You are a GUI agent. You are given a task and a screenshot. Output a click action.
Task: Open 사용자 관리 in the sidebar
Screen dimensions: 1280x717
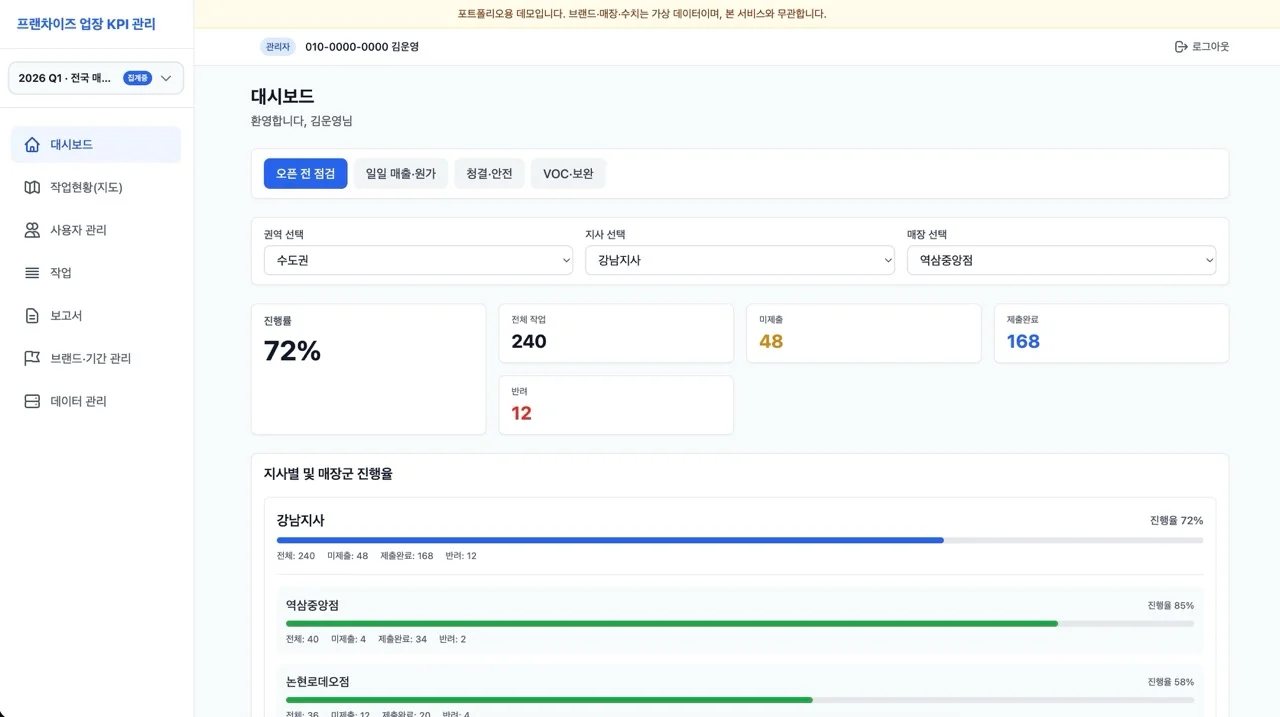(96, 230)
